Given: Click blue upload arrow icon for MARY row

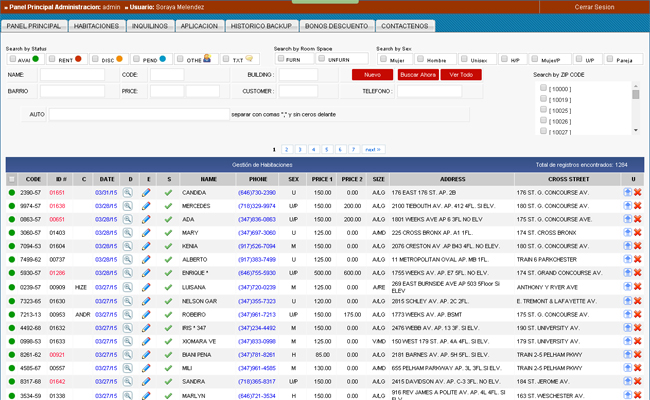Looking at the screenshot, I should (627, 232).
